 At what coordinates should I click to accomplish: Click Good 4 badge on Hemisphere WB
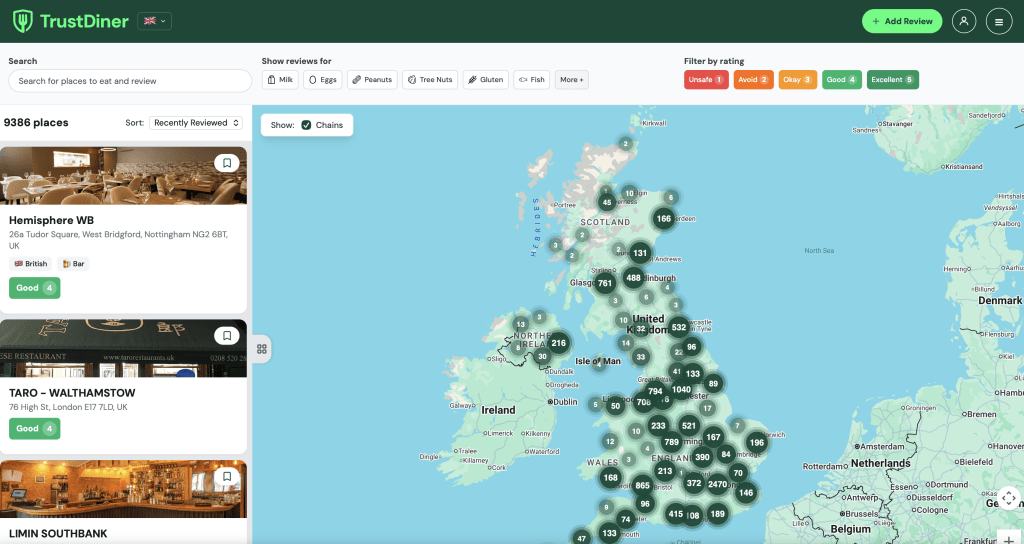point(35,288)
